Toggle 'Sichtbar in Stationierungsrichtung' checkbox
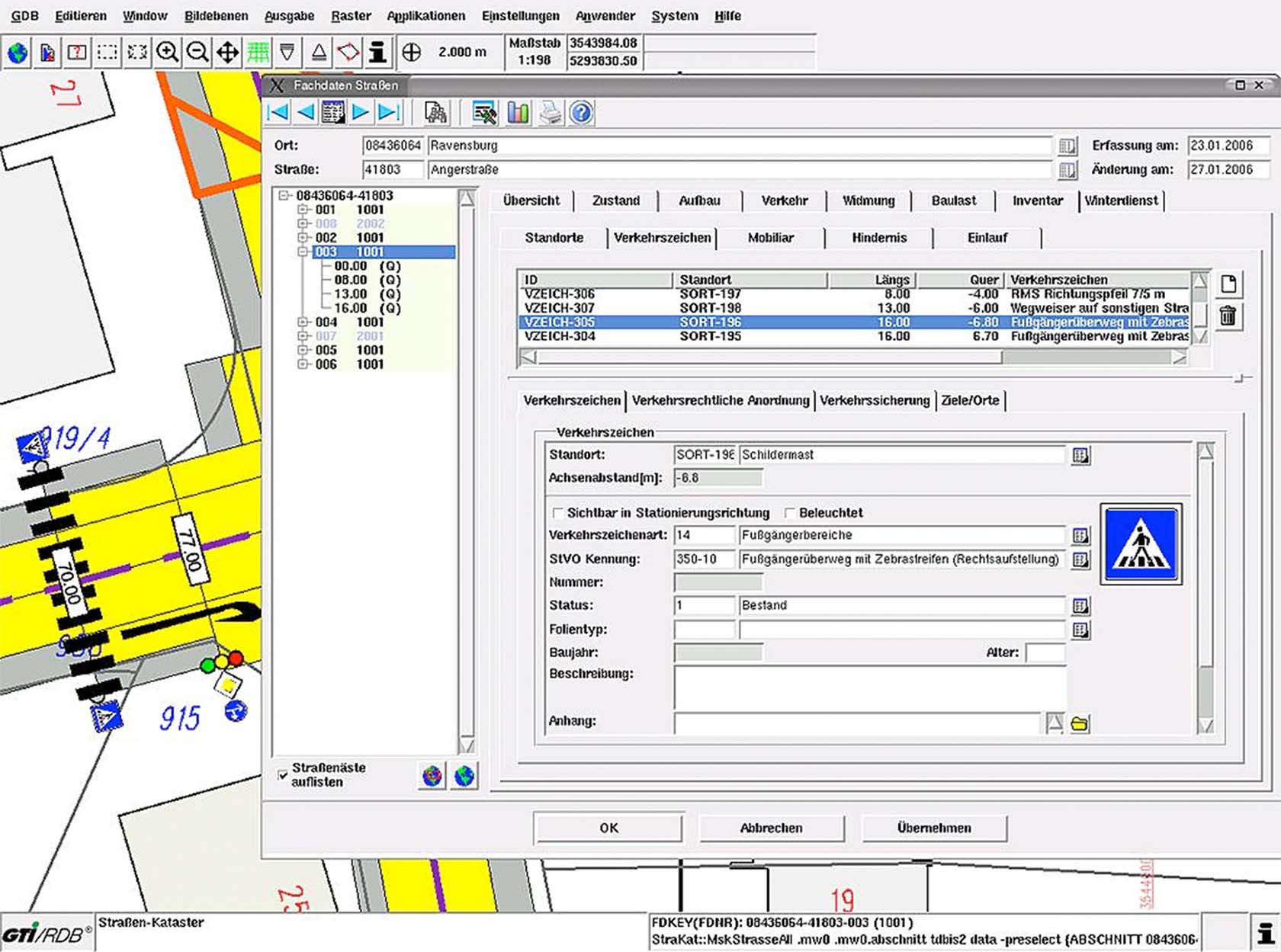 (x=557, y=513)
